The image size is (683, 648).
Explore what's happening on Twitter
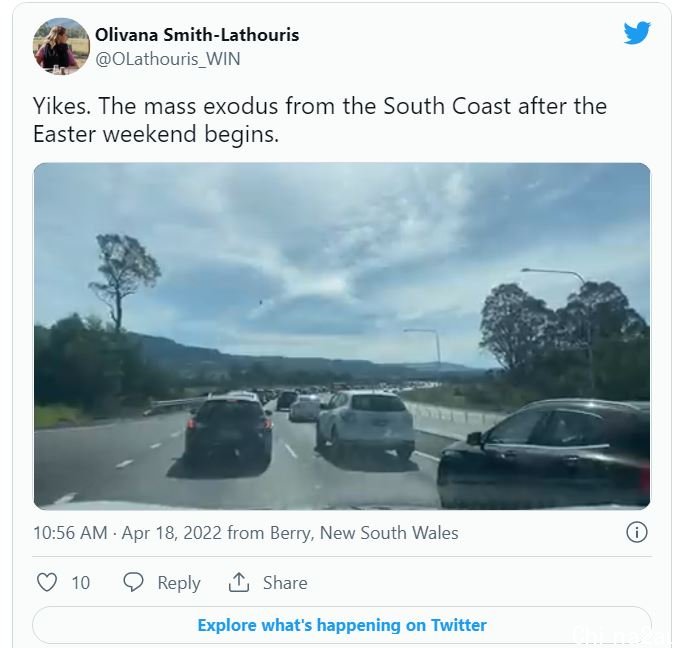342,625
